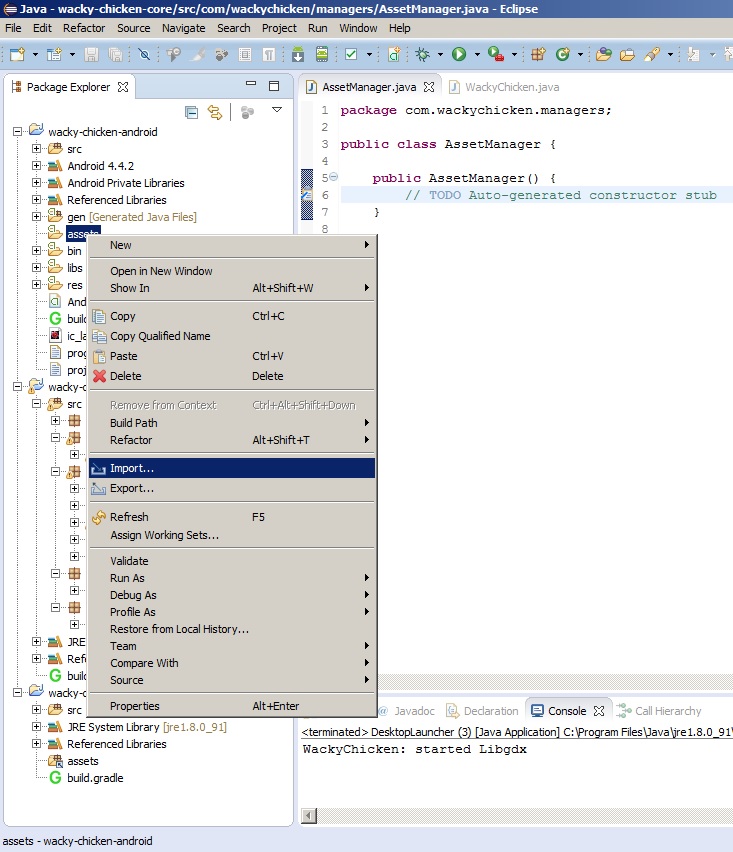Minimize the Package Explorer view
Image resolution: width=733 pixels, height=852 pixels.
click(250, 84)
